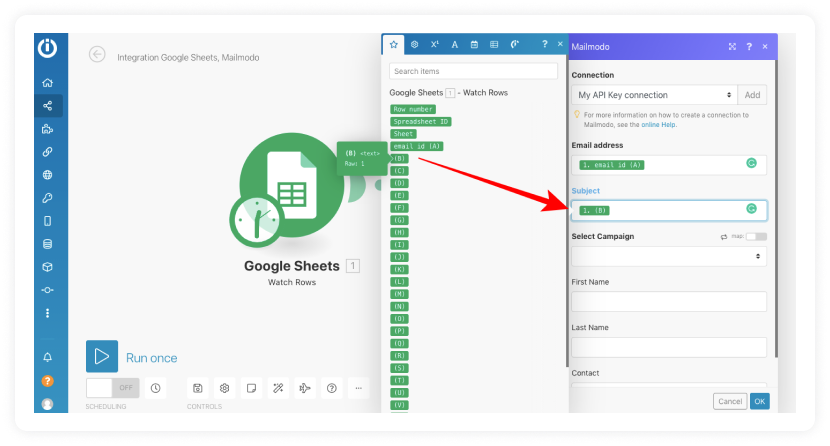
Task: Insert the (H) column variable
Action: (399, 232)
